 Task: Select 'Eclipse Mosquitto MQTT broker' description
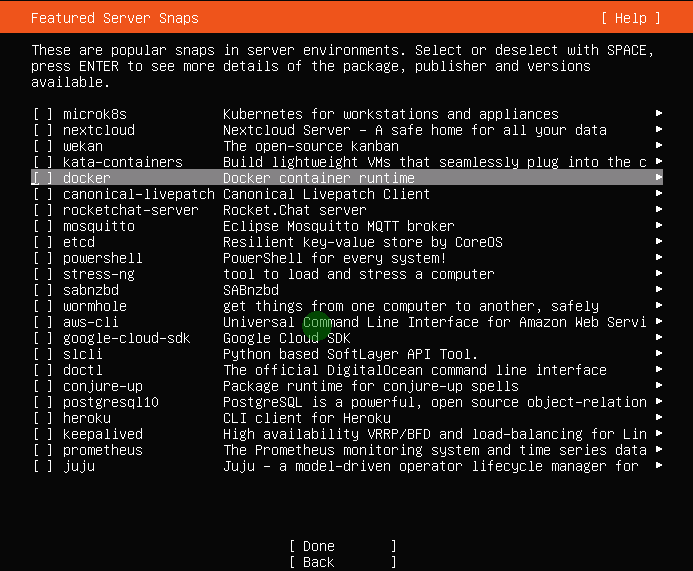click(339, 226)
